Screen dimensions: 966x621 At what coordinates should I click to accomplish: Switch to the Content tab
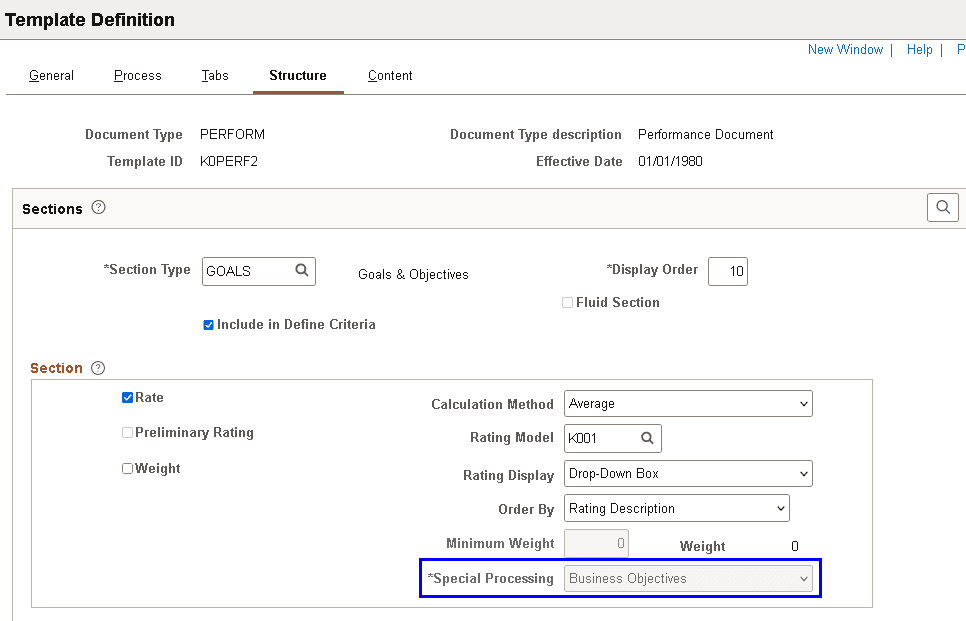(389, 75)
